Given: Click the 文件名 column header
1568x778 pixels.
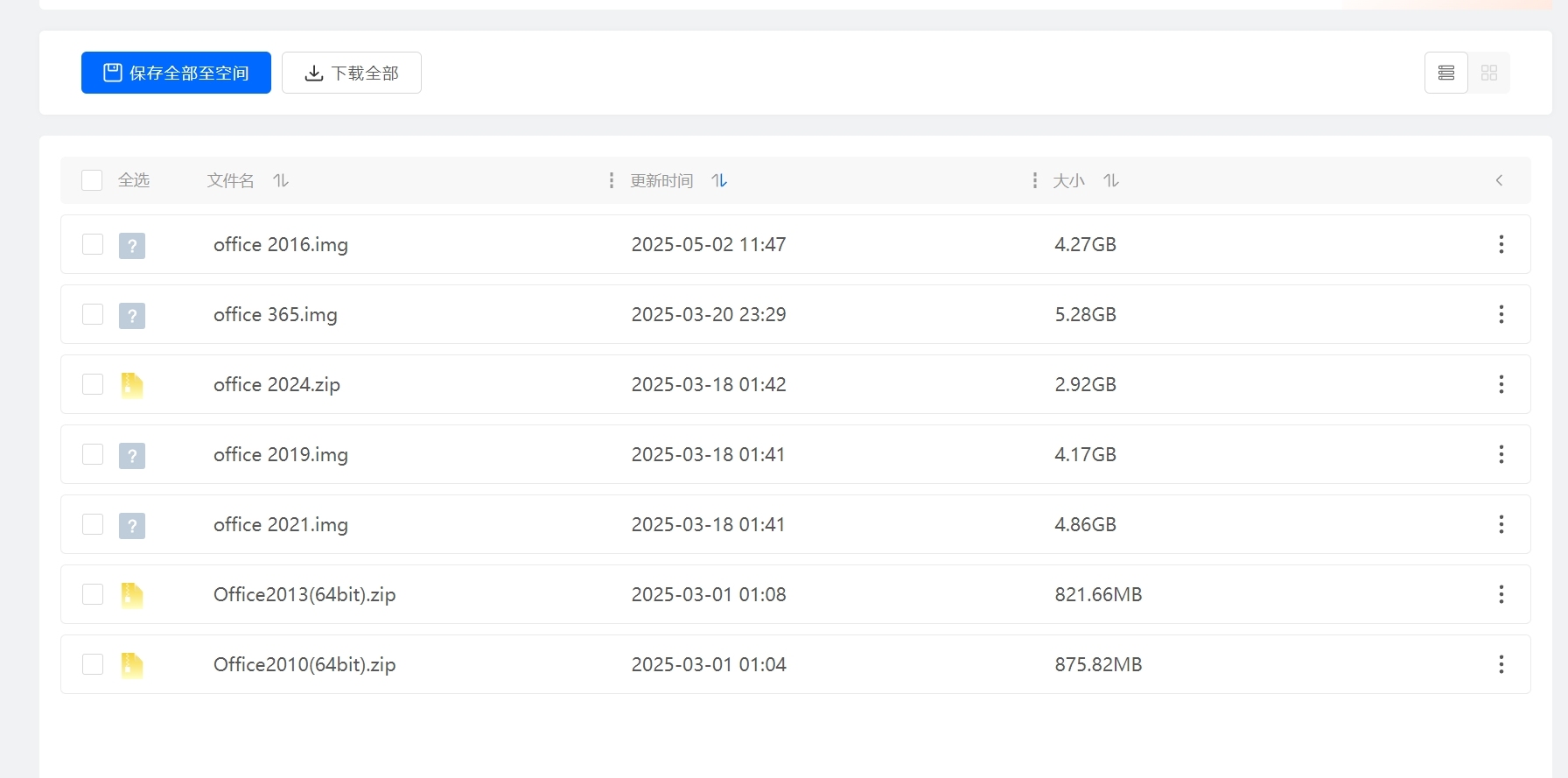Looking at the screenshot, I should pyautogui.click(x=231, y=180).
